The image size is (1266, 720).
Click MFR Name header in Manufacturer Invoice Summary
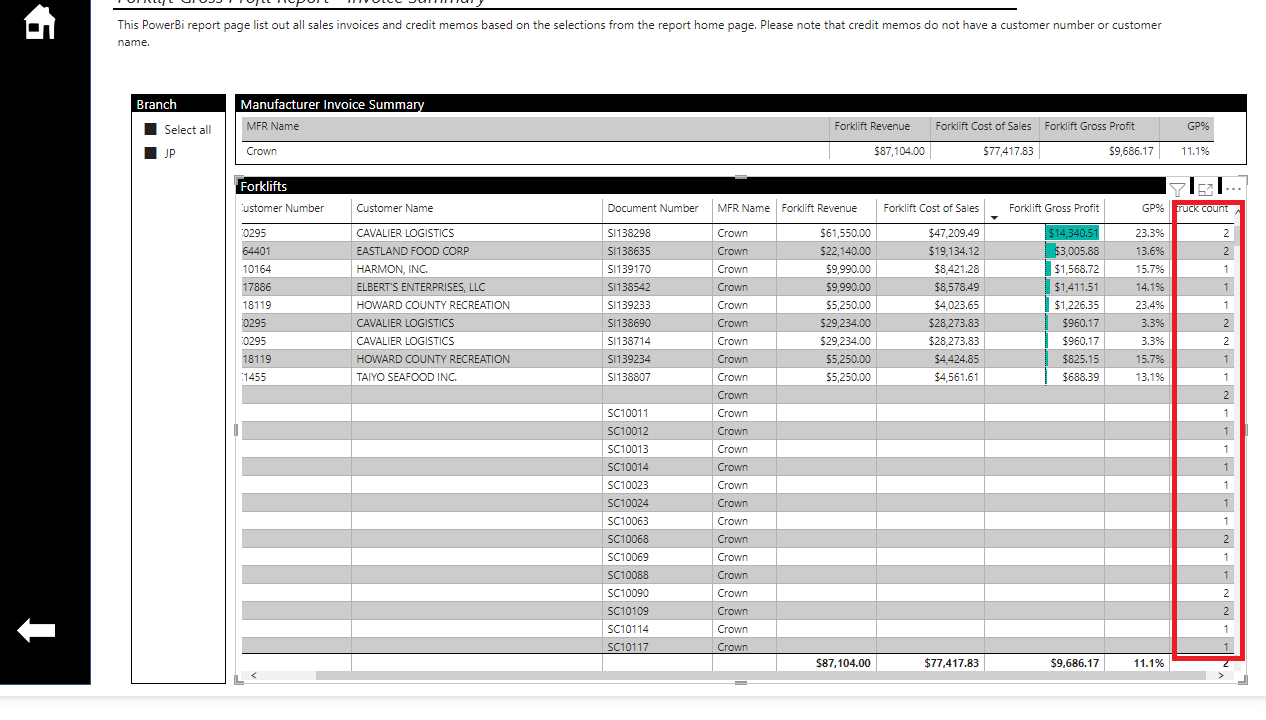point(273,126)
